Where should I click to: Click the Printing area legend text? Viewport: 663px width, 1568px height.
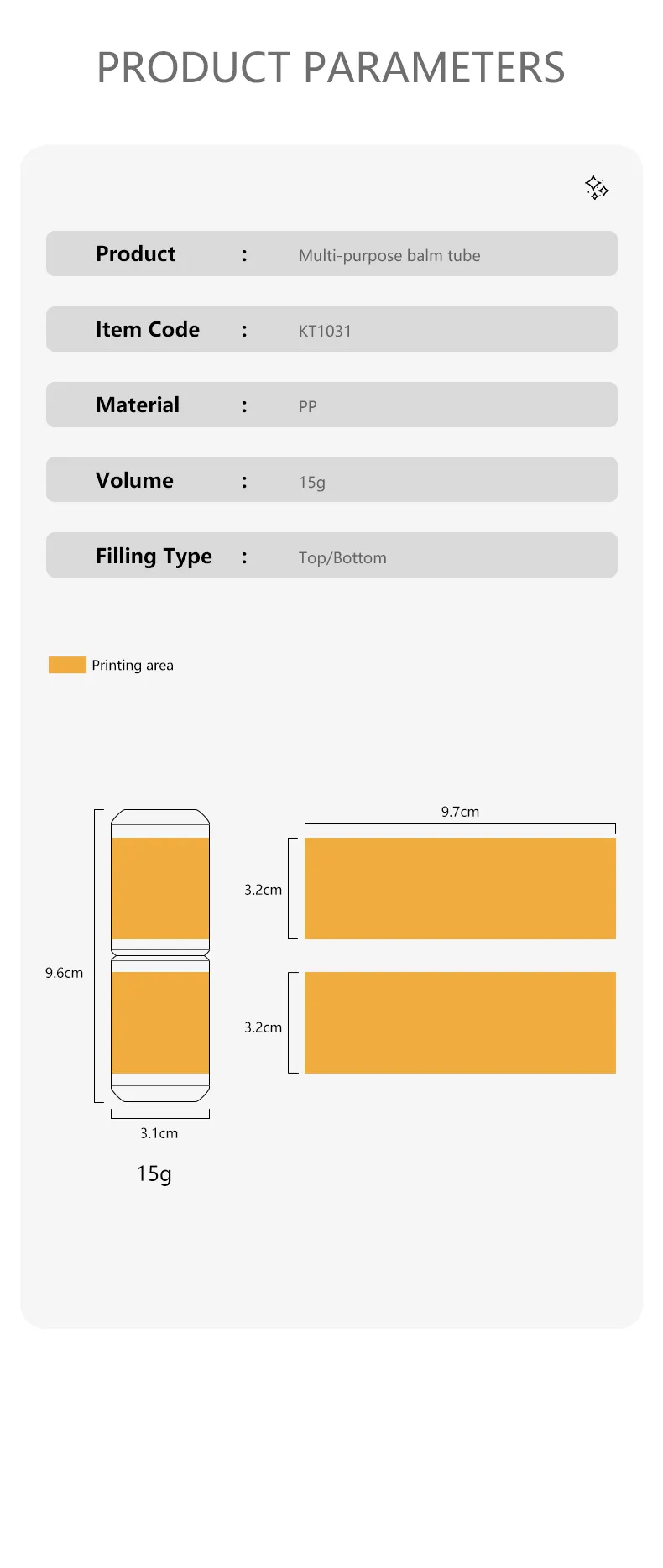pos(133,665)
